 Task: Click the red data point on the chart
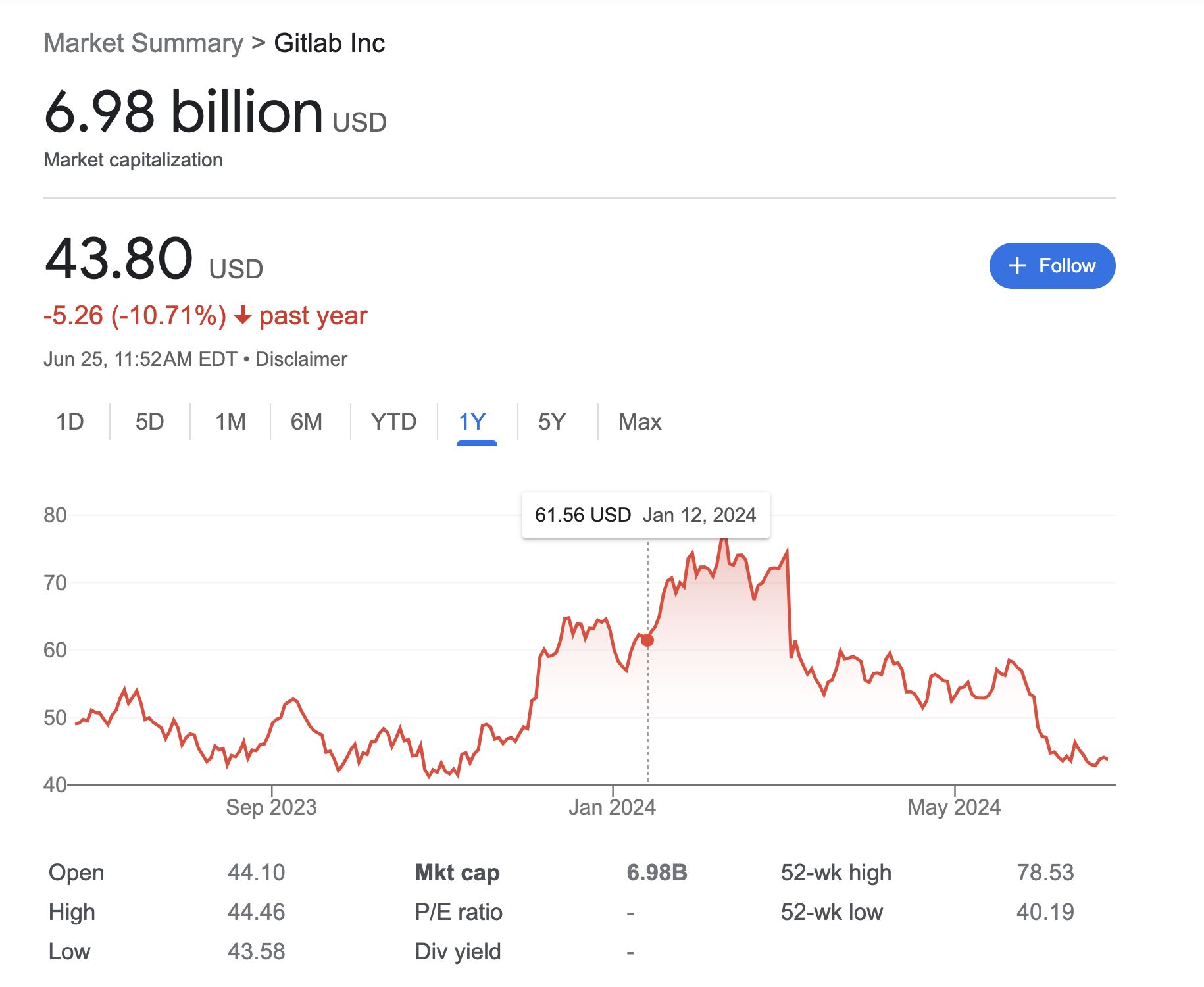pyautogui.click(x=647, y=640)
